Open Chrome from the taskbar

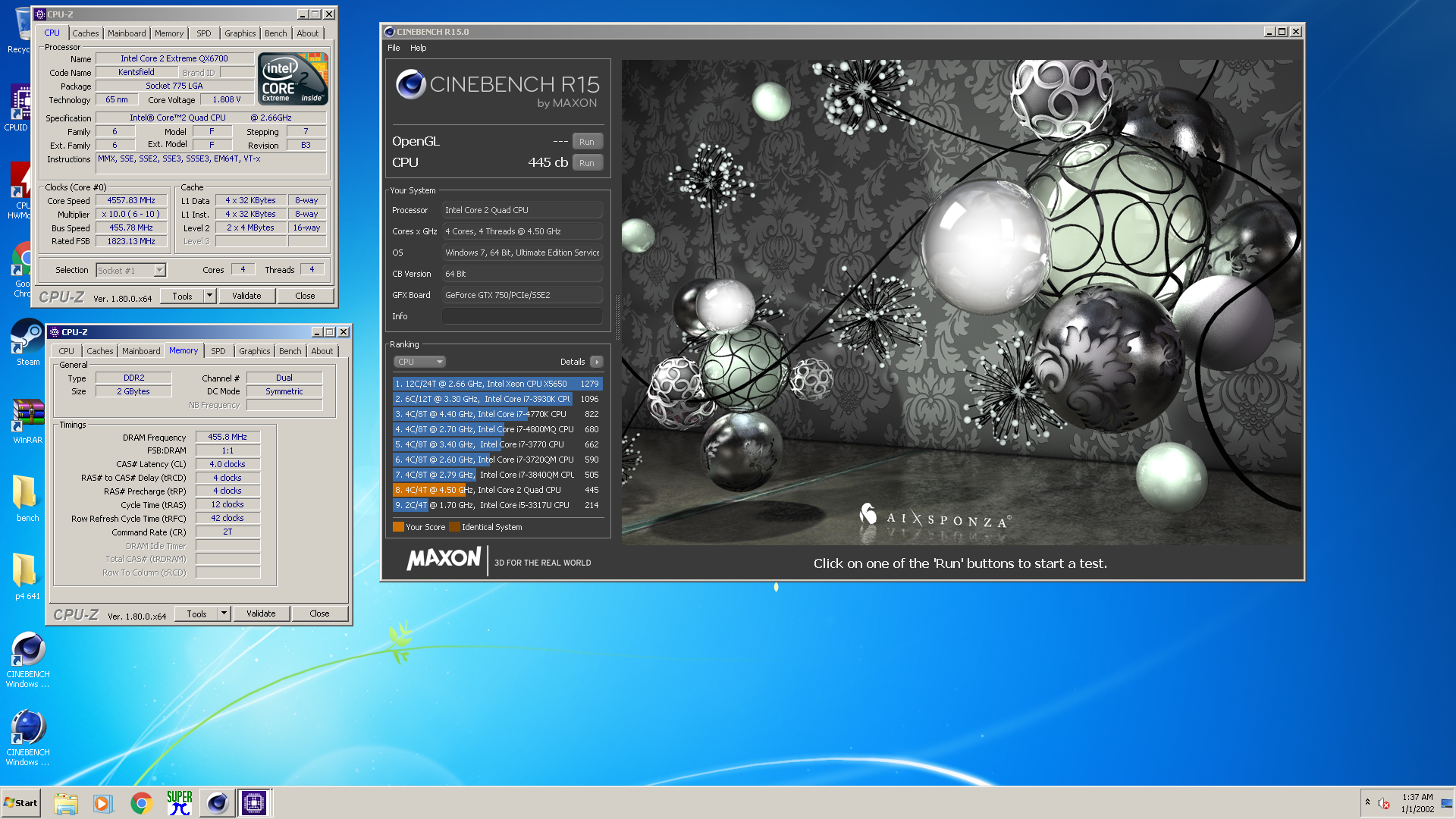[x=141, y=803]
